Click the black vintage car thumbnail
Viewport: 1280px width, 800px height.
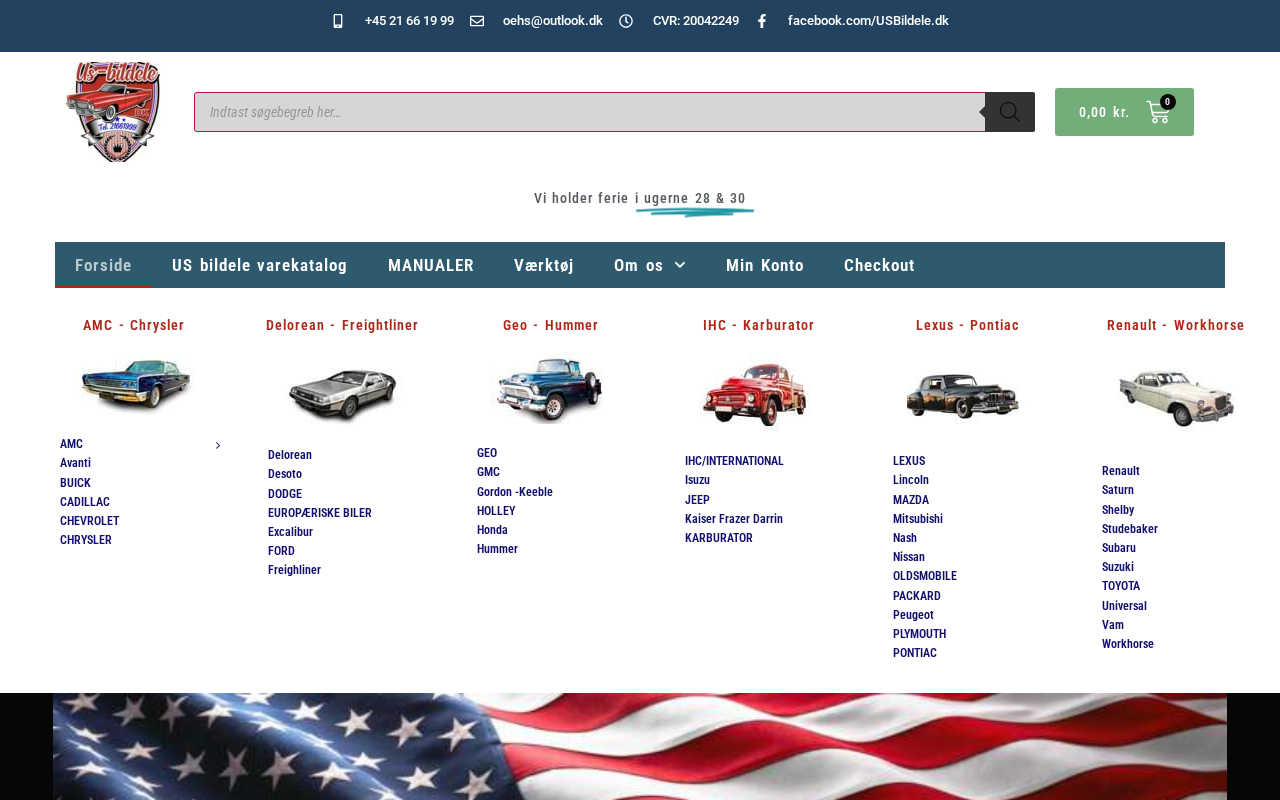963,395
